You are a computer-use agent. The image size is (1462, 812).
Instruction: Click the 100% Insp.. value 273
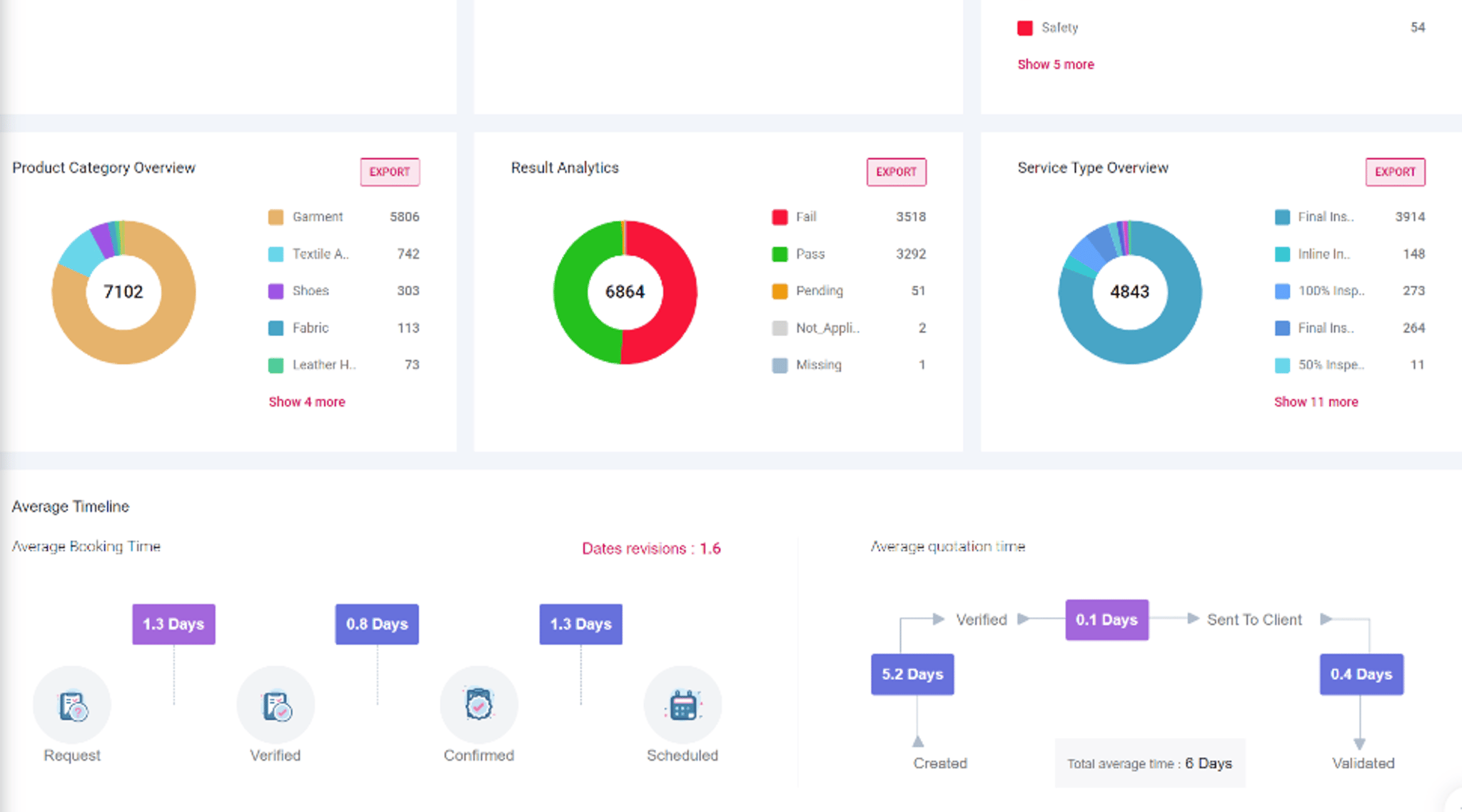[x=1413, y=291]
